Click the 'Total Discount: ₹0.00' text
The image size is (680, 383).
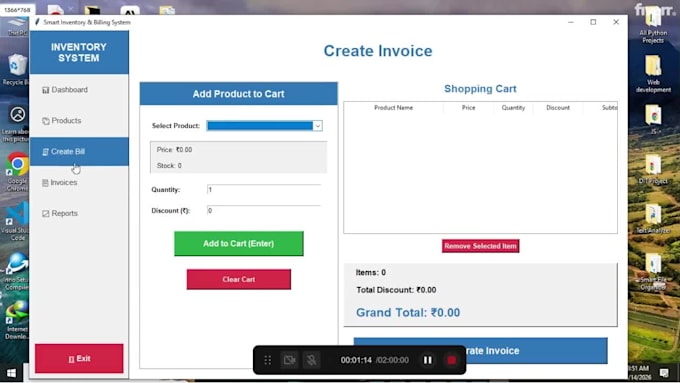click(396, 290)
